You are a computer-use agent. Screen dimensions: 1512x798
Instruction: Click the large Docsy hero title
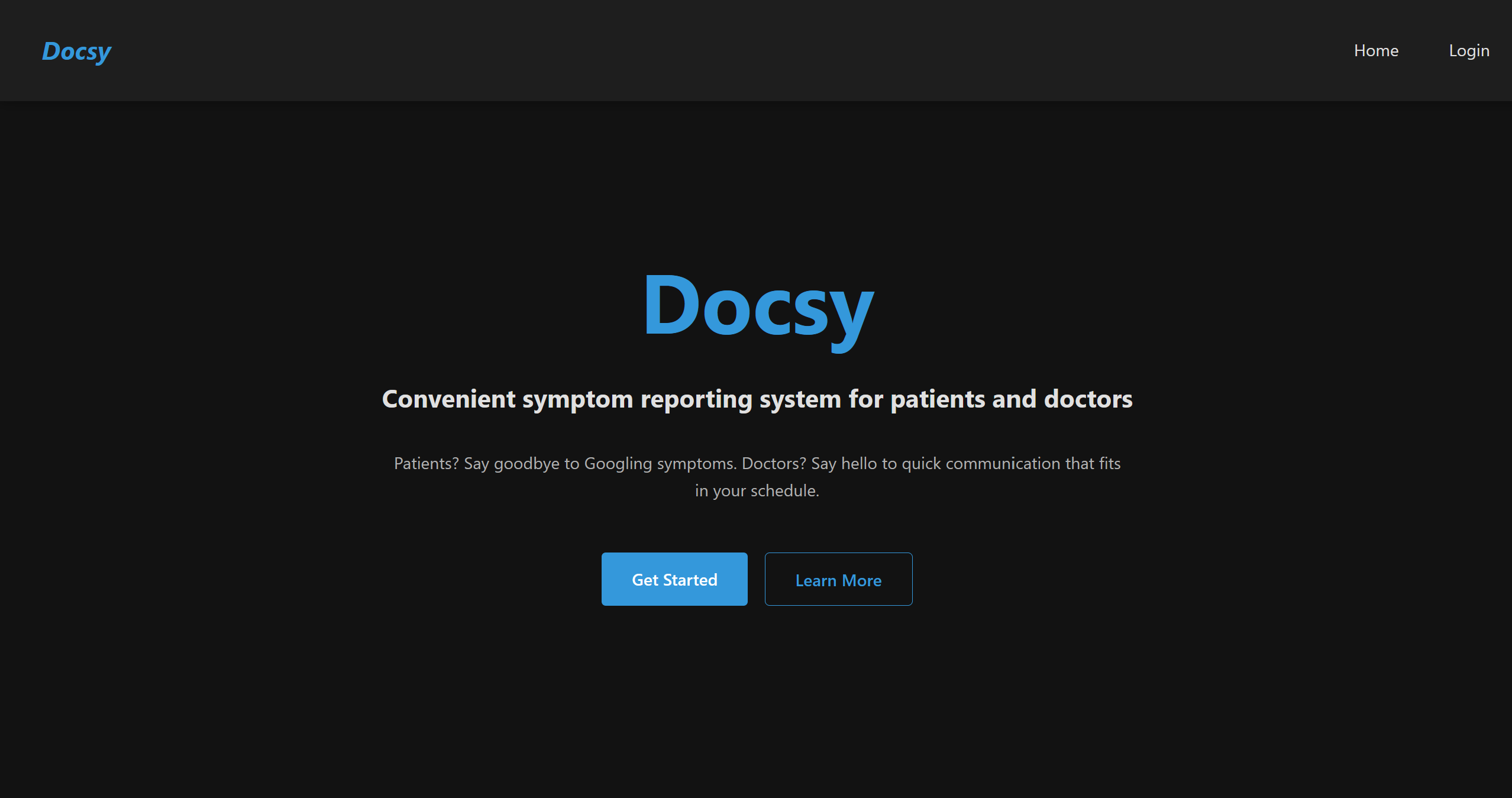[758, 310]
